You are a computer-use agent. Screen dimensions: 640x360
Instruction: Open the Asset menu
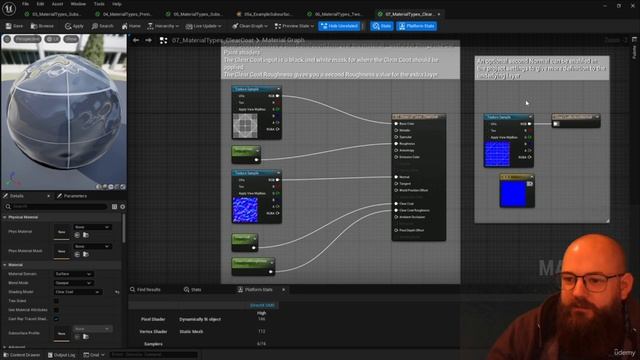tap(57, 4)
